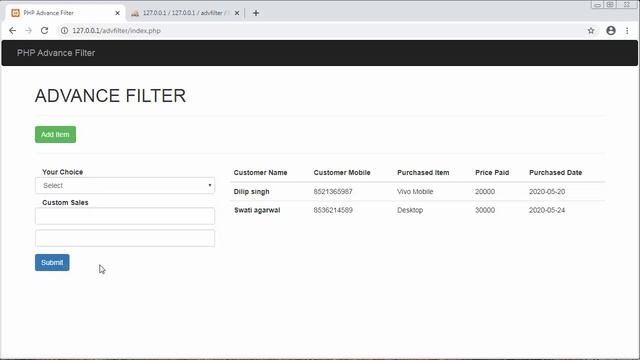Click the Desktop purchased item cell
The width and height of the screenshot is (640, 360).
tap(410, 210)
